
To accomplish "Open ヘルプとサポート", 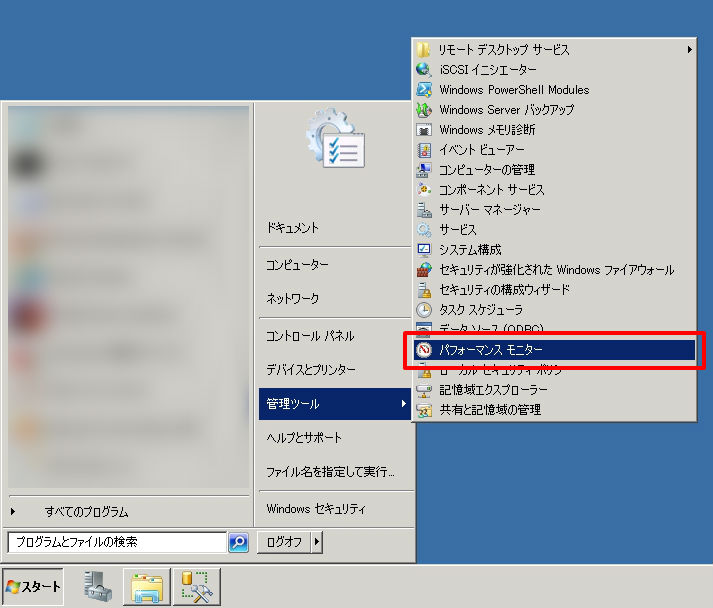I will (335, 438).
